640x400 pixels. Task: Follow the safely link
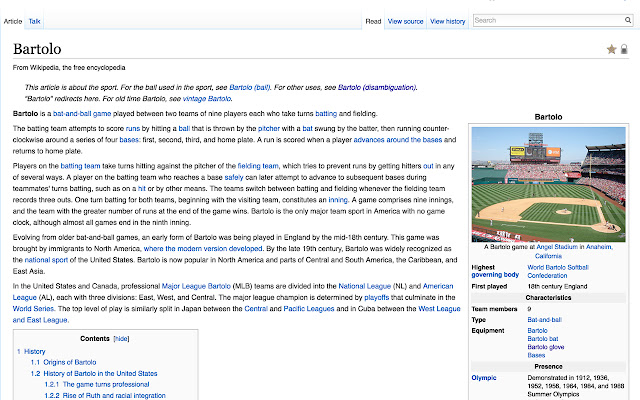point(234,178)
